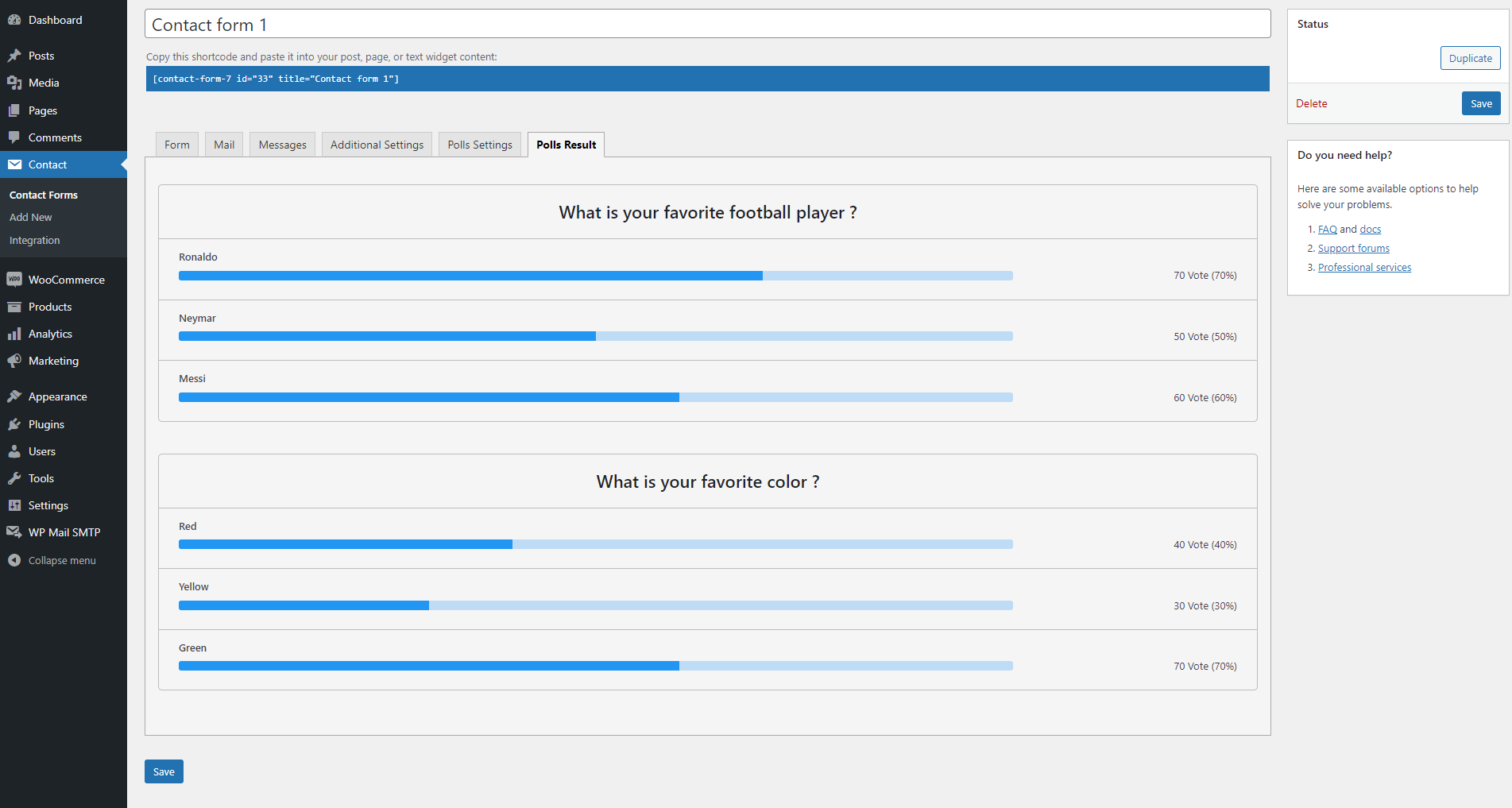1512x808 pixels.
Task: Select the Additional Settings tab
Action: coord(377,145)
